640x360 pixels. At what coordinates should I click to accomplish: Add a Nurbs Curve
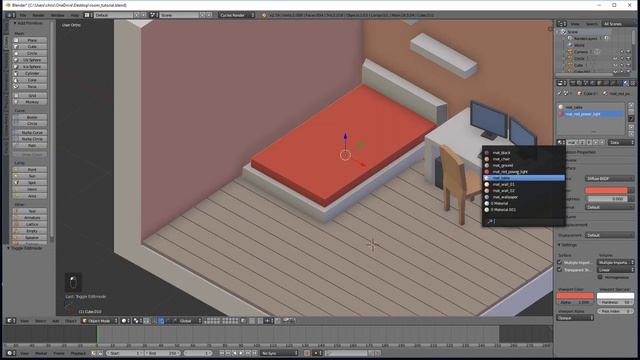point(30,133)
